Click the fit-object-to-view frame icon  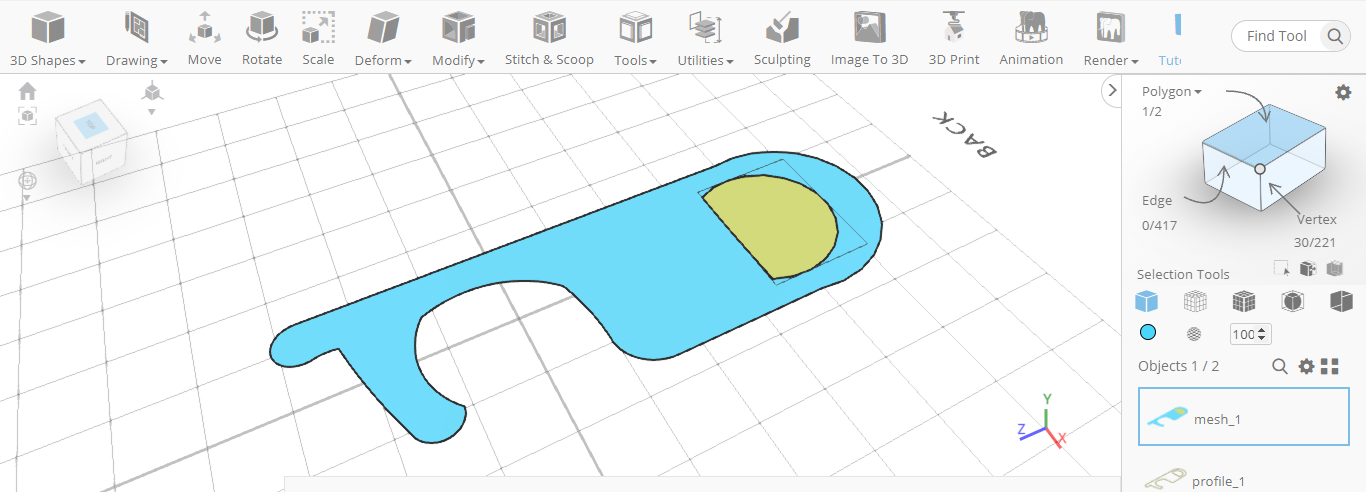click(27, 116)
